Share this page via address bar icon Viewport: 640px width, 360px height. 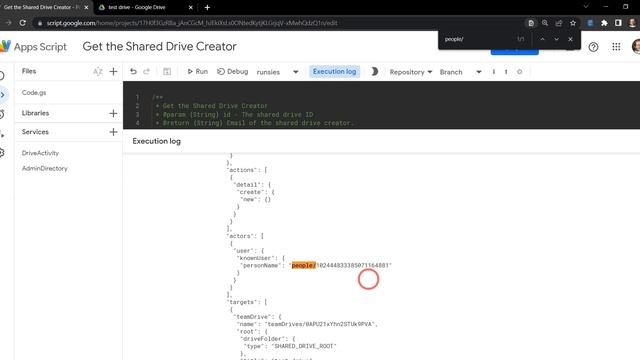pyautogui.click(x=559, y=23)
